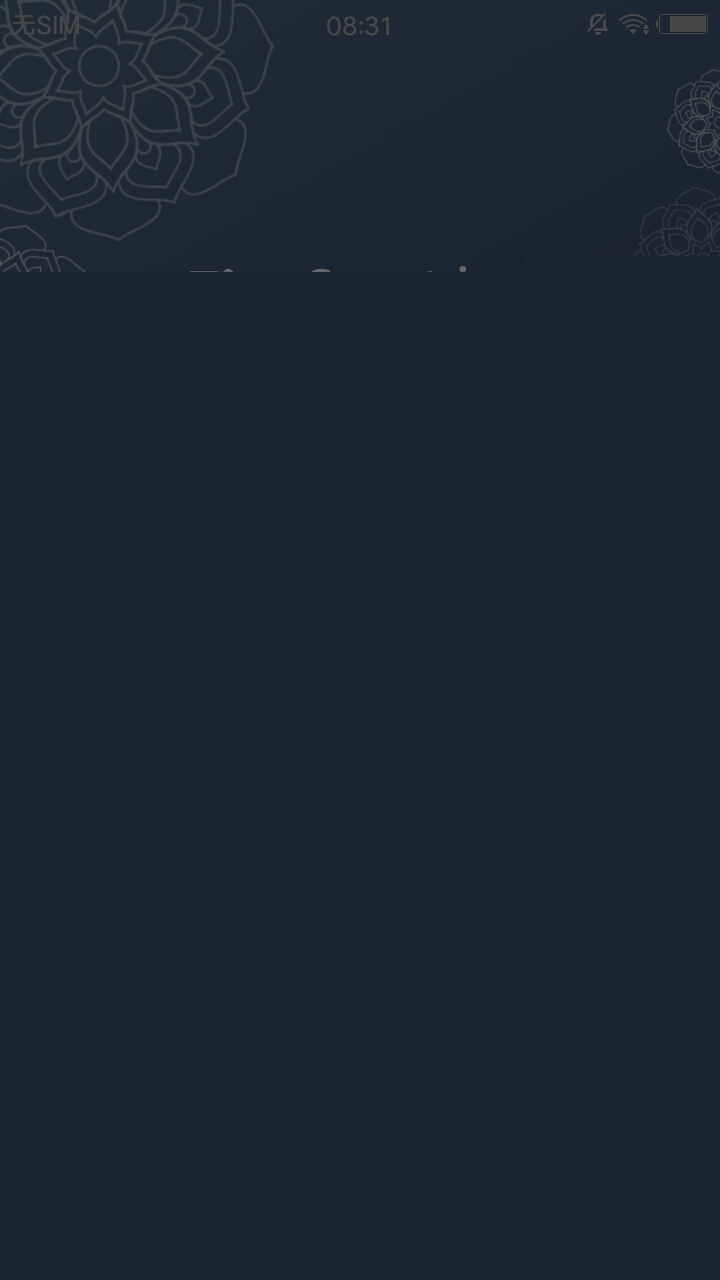Tap the center of the large mandala flower
Image resolution: width=720 pixels, height=1280 pixels.
coord(99,65)
